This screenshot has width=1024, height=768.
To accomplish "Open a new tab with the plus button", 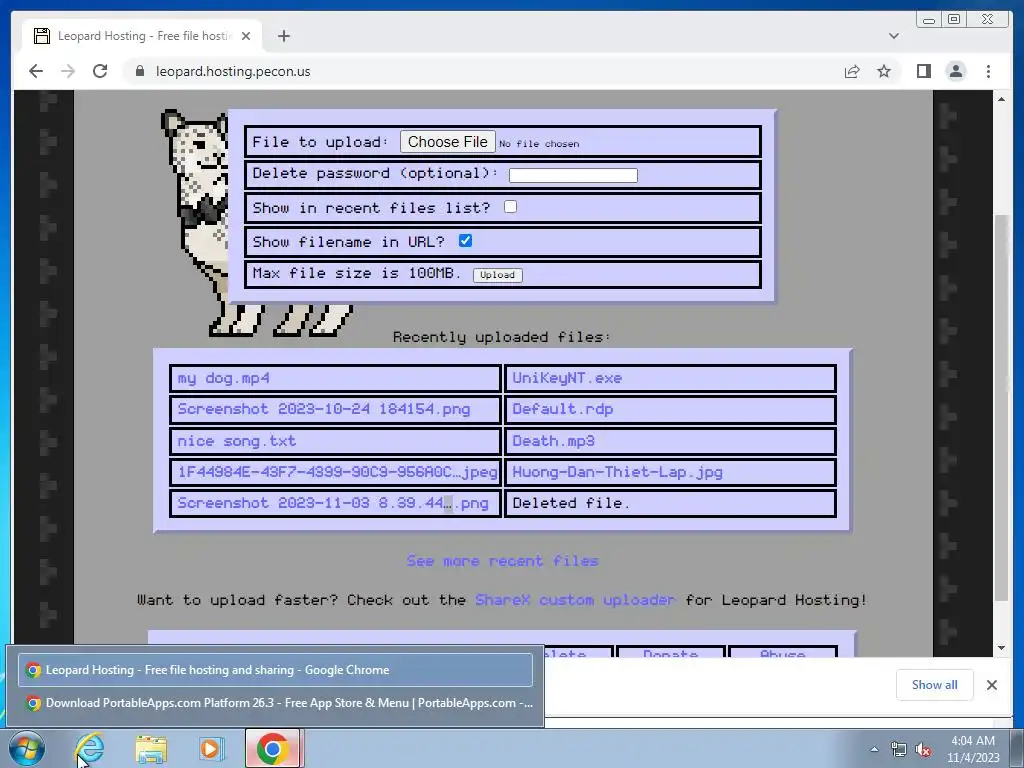I will click(283, 36).
